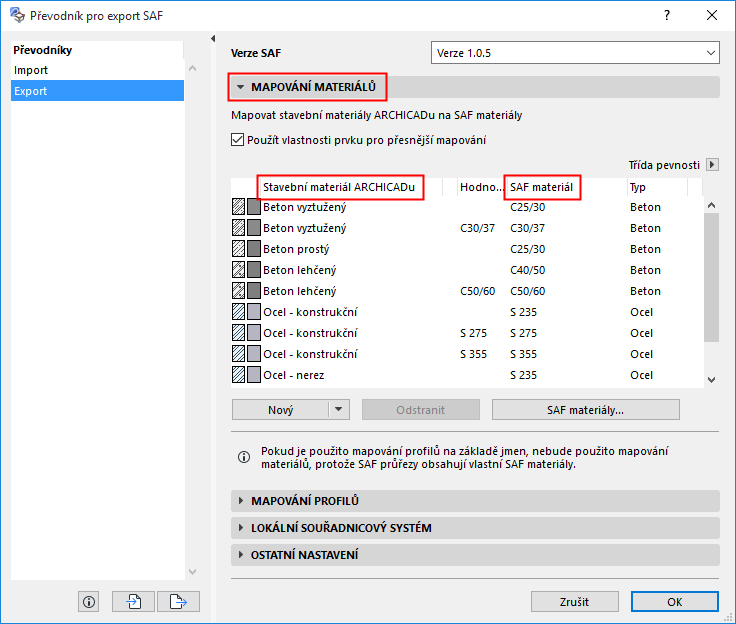Click the C50/60 value in Hodno column
The width and height of the screenshot is (736, 624).
point(477,291)
